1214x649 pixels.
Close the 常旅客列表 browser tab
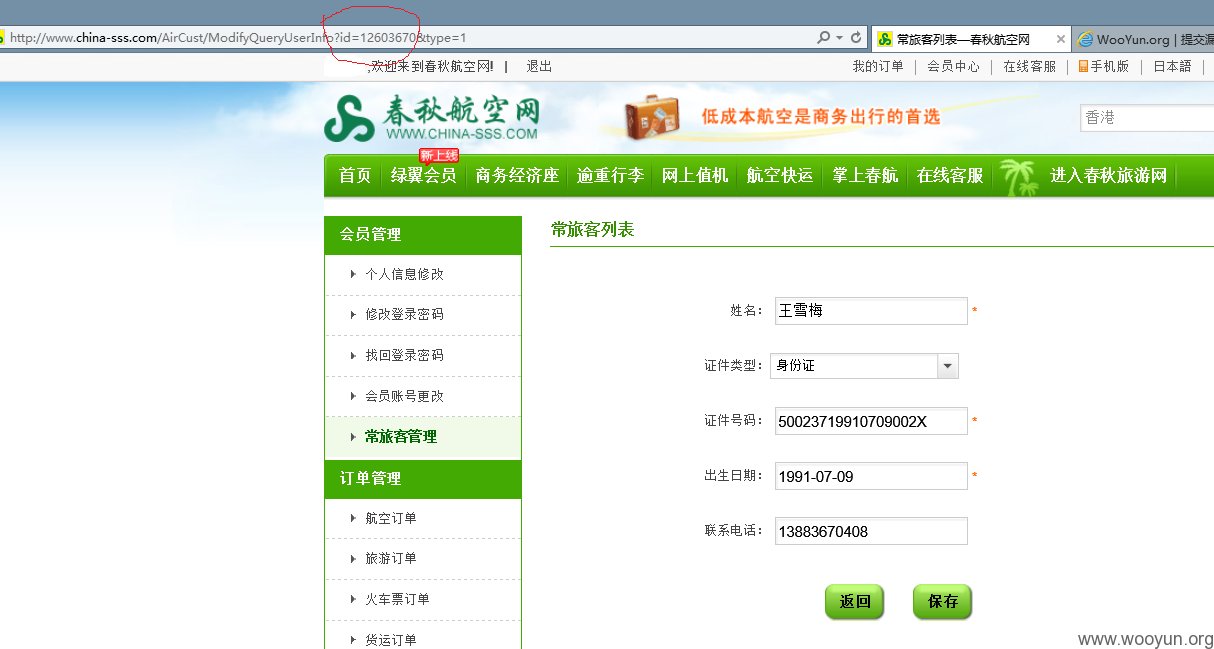click(1061, 39)
